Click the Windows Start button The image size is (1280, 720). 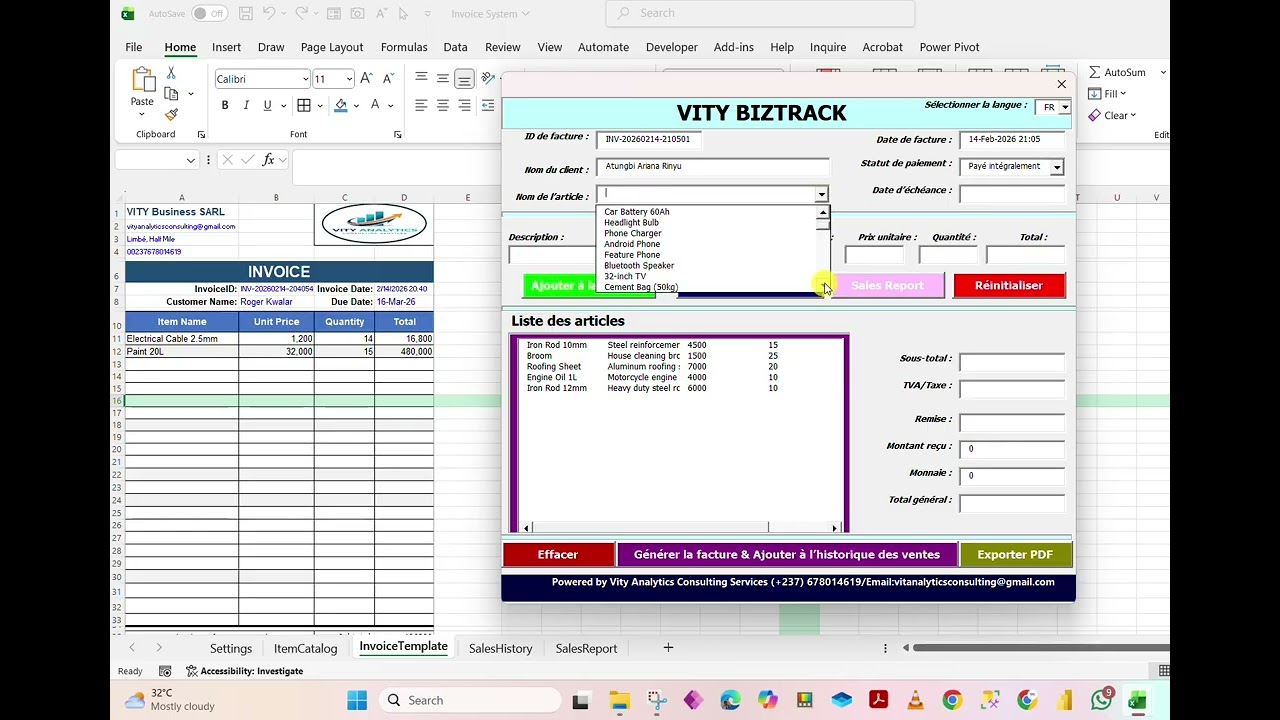tap(357, 700)
